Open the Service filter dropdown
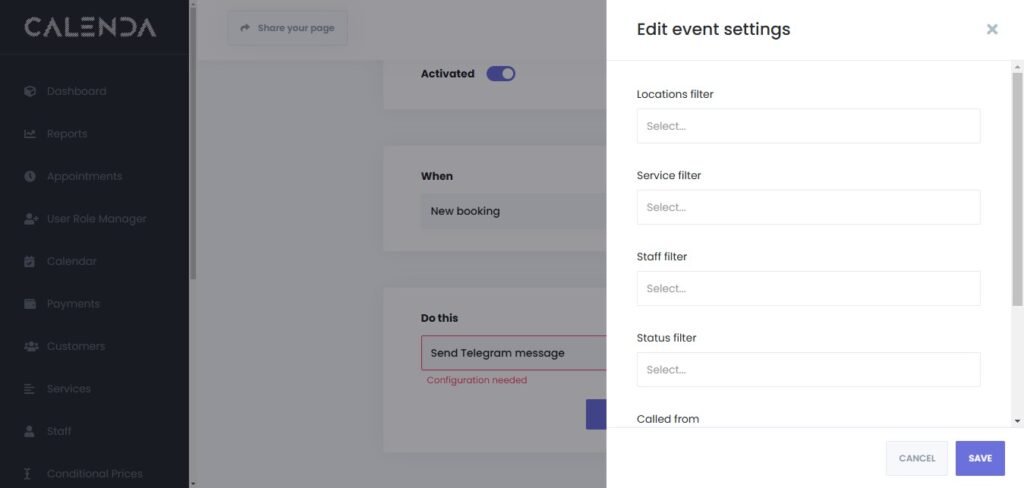Image resolution: width=1024 pixels, height=488 pixels. 808,207
